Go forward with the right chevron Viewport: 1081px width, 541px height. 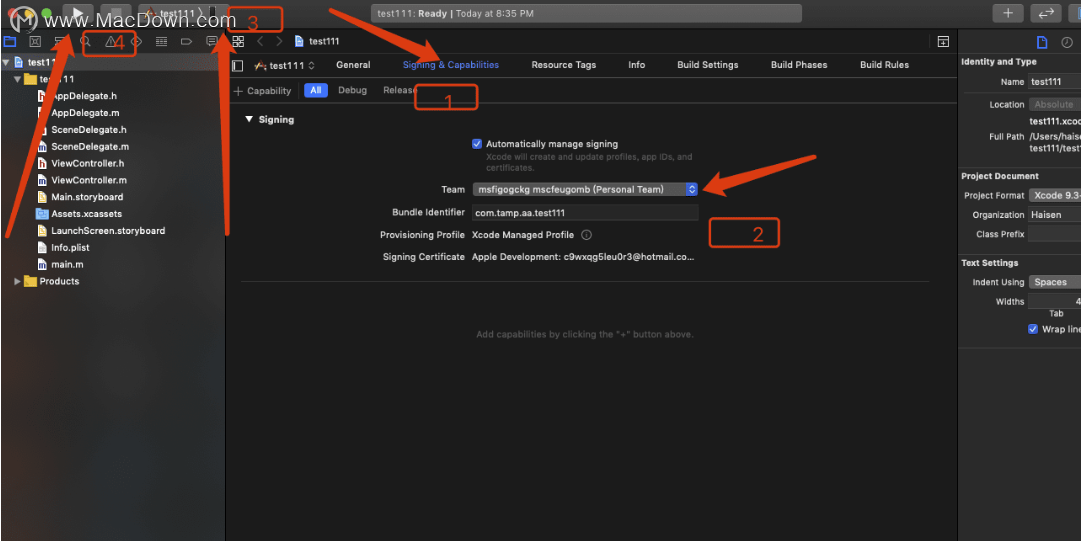(279, 41)
